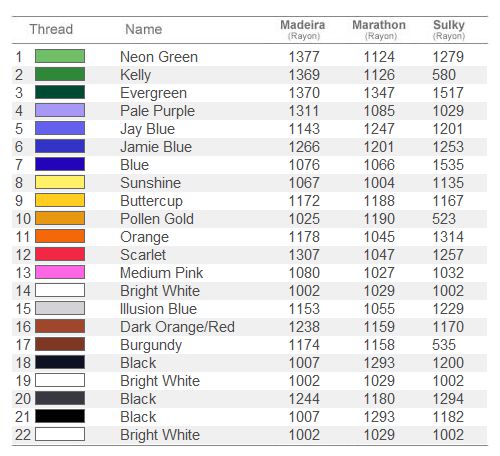The height and width of the screenshot is (456, 500).
Task: Select the Illusion Blue swatch
Action: [x=60, y=308]
